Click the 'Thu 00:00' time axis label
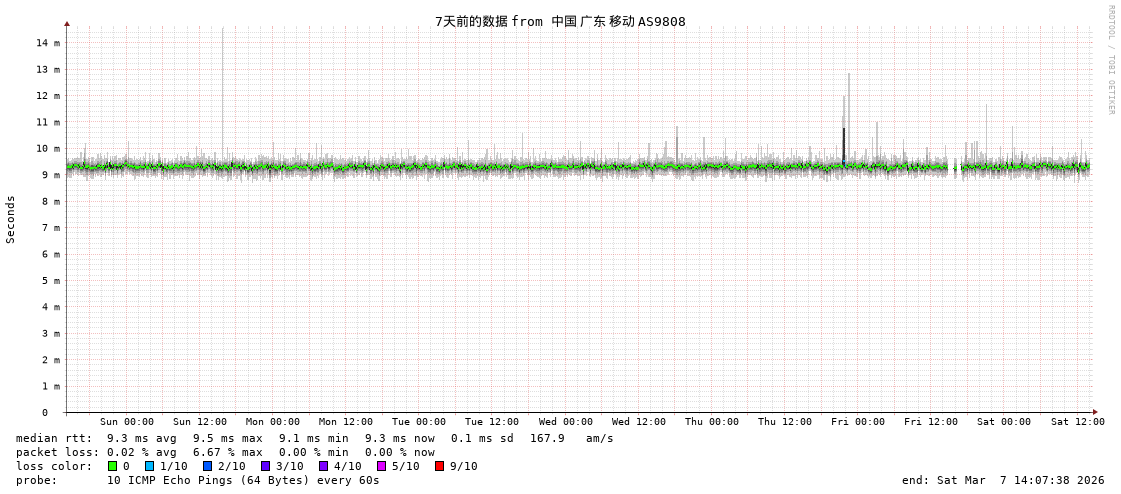Viewport: 1121px width, 494px height. click(x=712, y=422)
